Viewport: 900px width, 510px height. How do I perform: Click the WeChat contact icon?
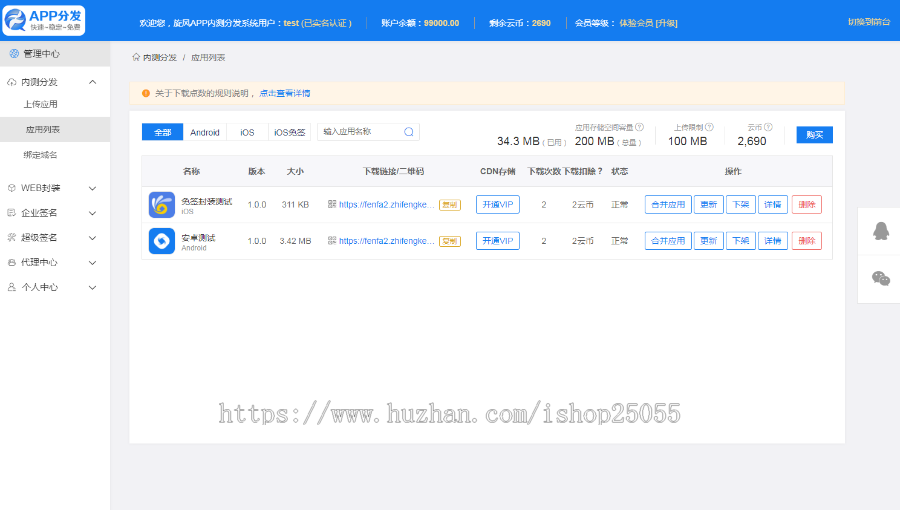tap(881, 278)
